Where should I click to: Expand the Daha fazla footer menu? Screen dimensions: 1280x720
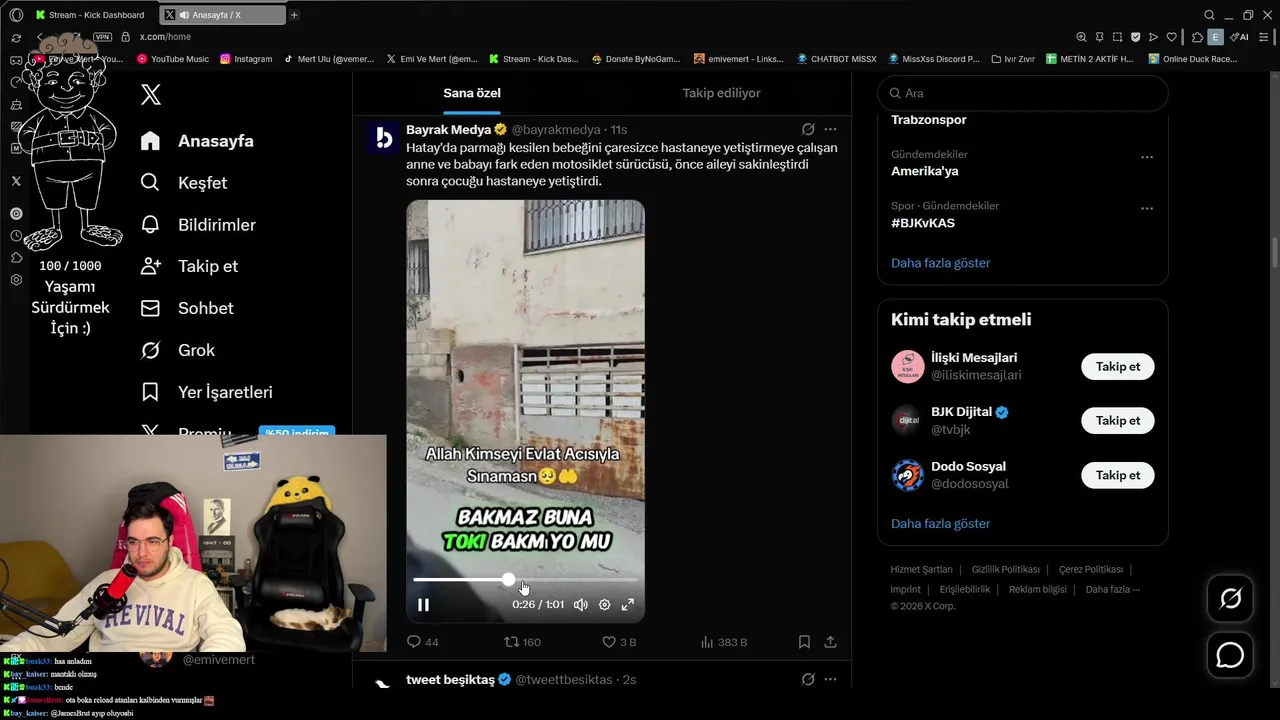pos(1112,589)
